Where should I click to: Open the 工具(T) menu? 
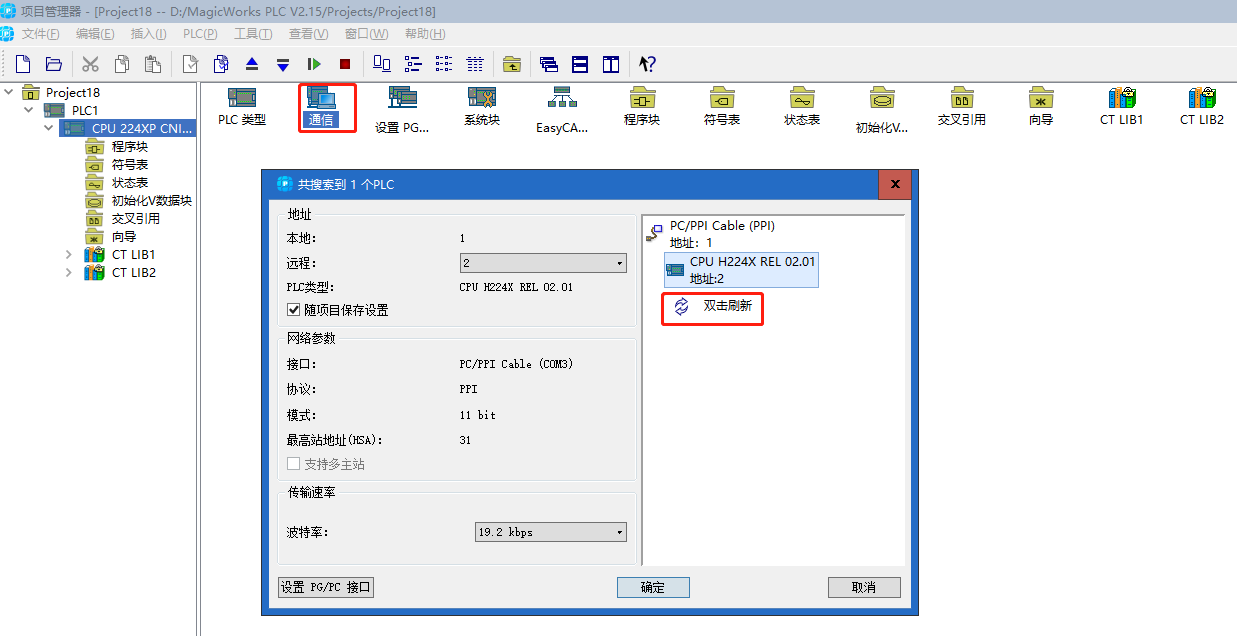point(253,34)
